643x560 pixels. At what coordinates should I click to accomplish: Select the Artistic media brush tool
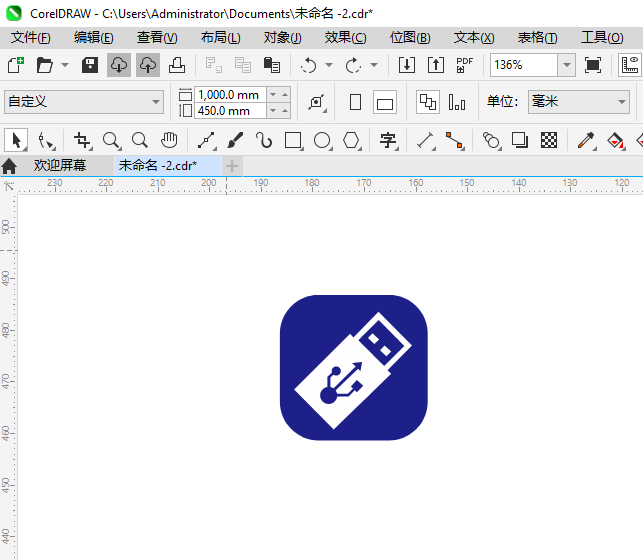(x=235, y=140)
